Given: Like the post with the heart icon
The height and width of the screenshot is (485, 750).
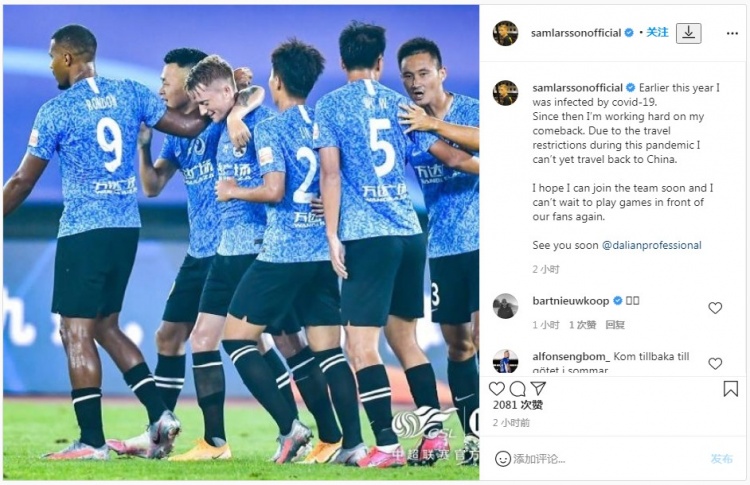Looking at the screenshot, I should [496, 388].
